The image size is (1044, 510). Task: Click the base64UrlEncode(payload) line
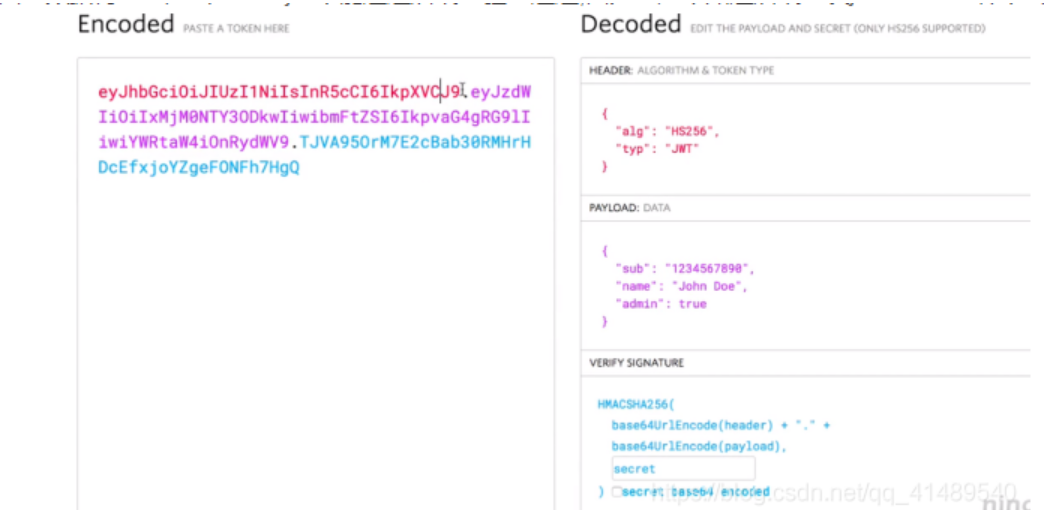pos(699,447)
